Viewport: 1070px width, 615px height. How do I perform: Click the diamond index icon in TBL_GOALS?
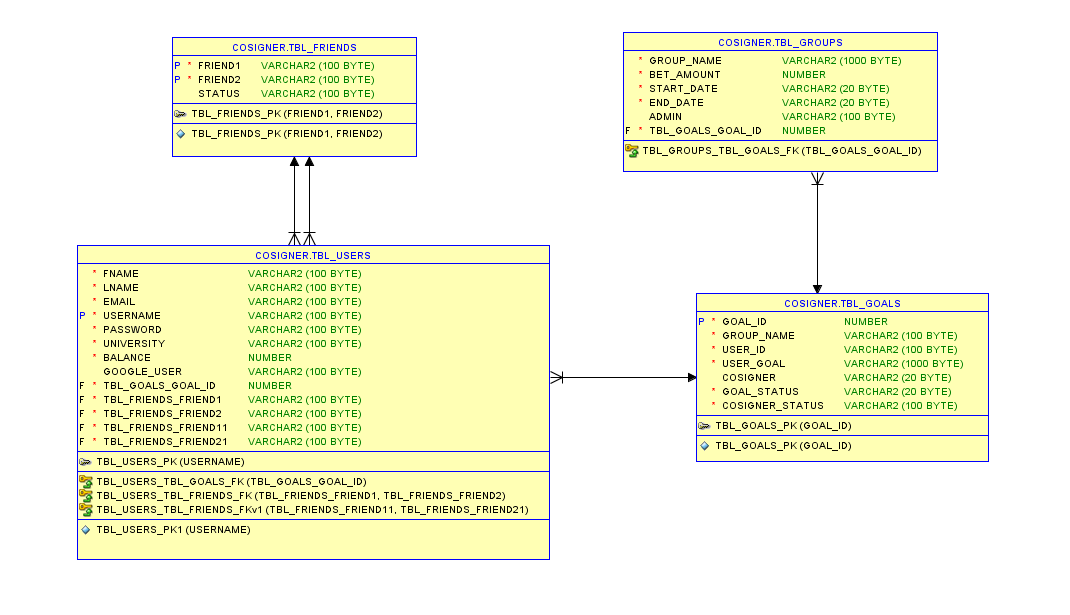click(x=705, y=446)
